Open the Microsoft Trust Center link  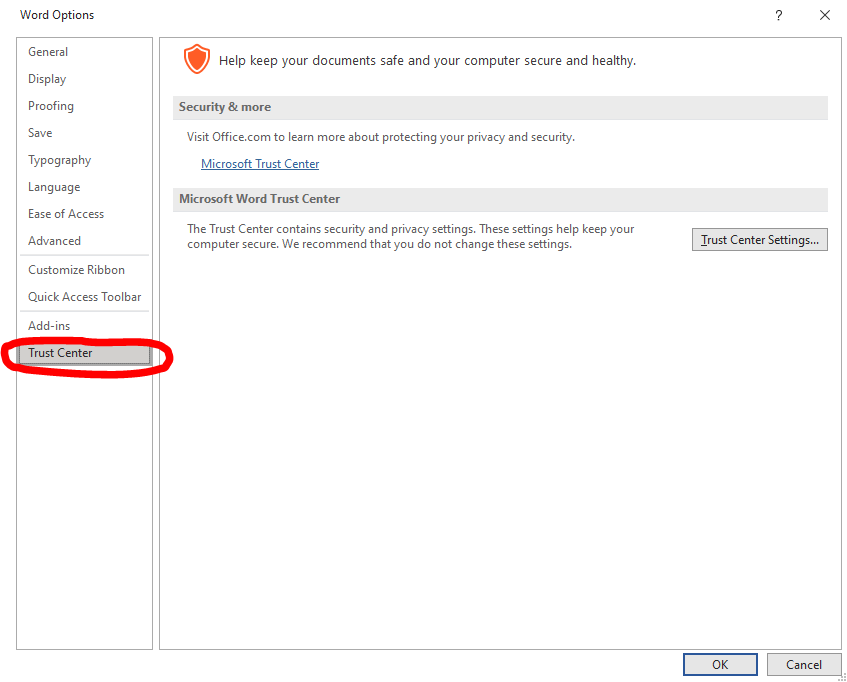[260, 163]
